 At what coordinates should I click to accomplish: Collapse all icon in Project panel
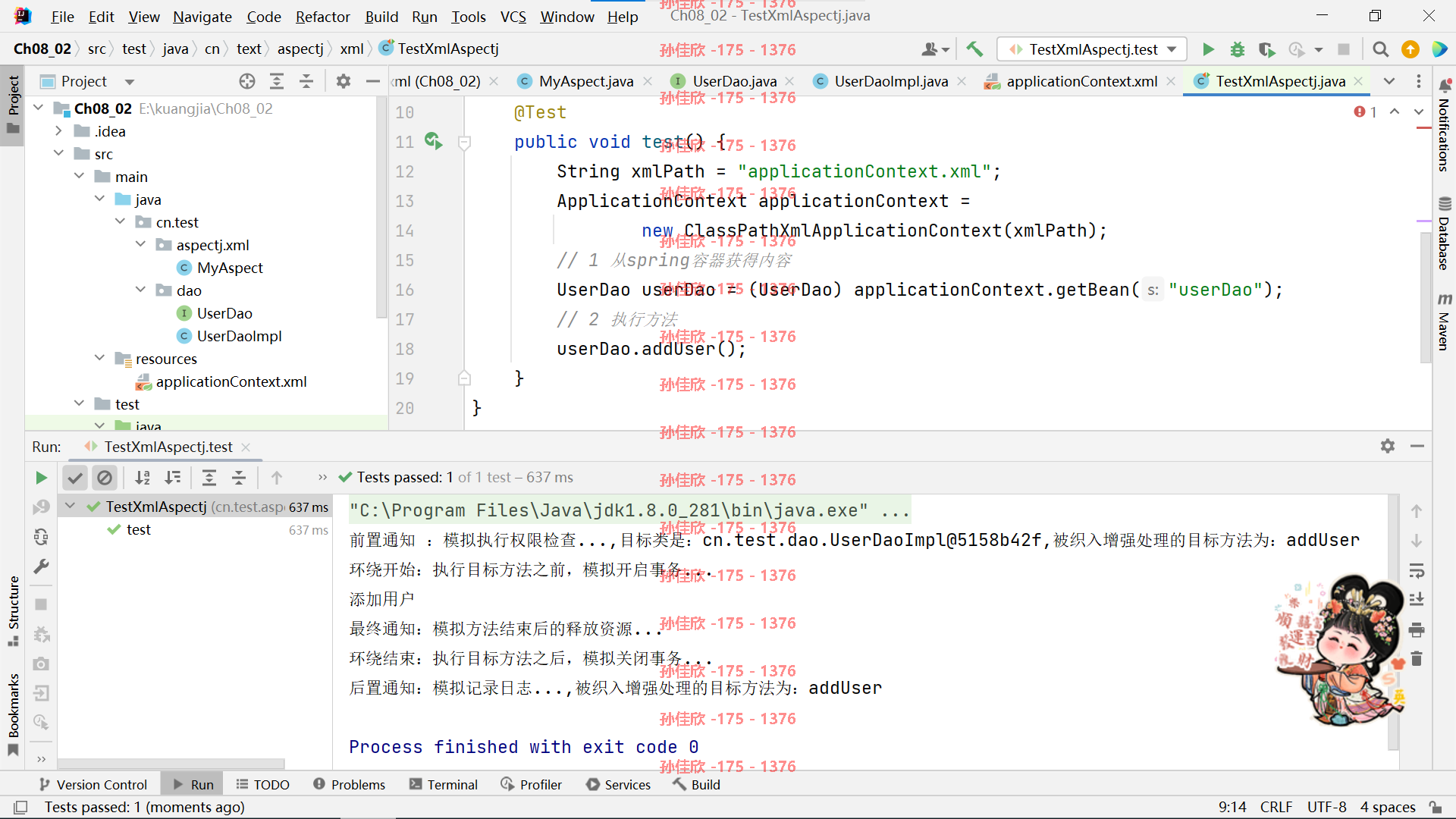[x=306, y=81]
